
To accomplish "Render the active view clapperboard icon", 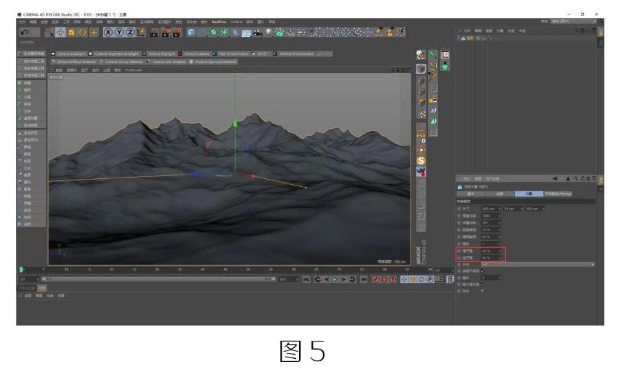I will [154, 32].
